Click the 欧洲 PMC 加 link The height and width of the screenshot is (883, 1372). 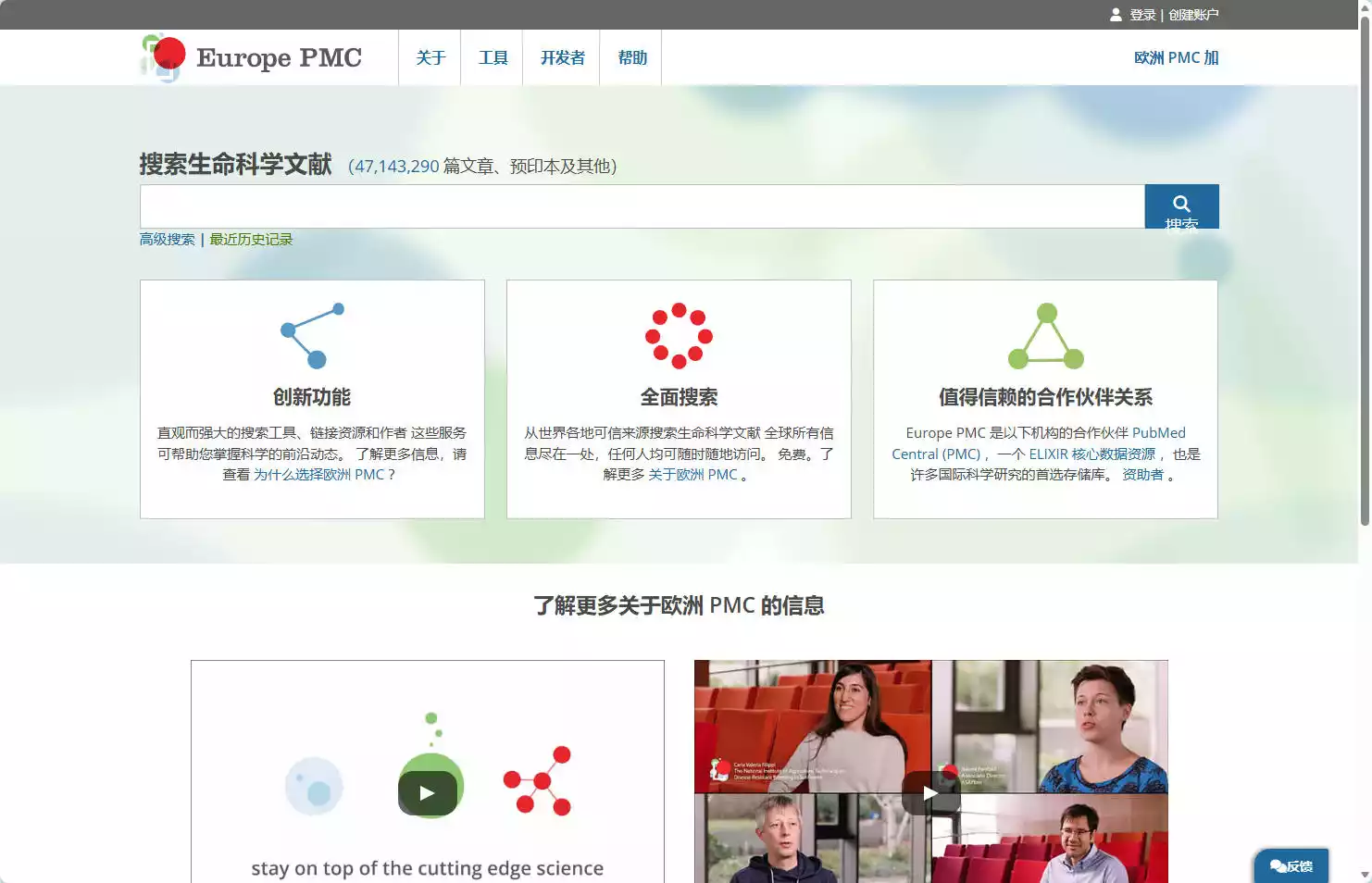click(1176, 57)
